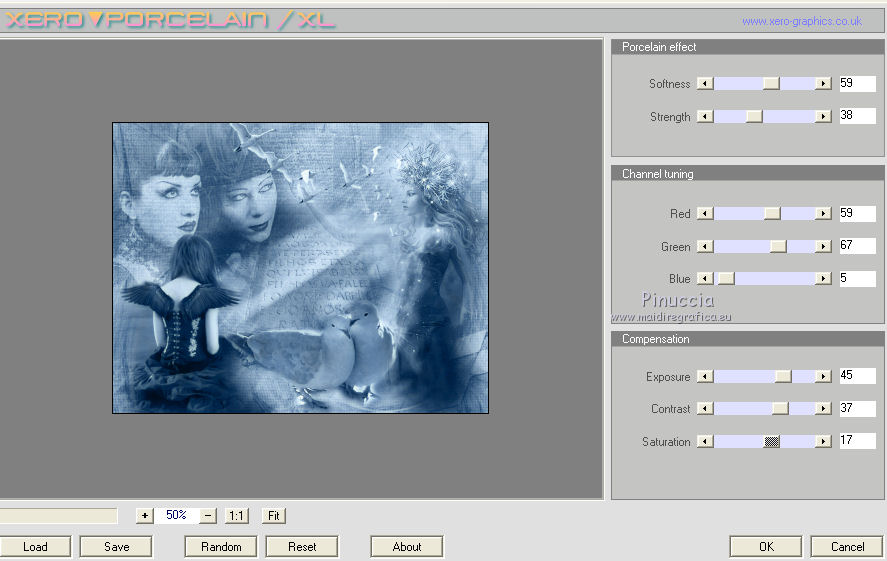The image size is (887, 561).
Task: Click the right arrow of Red slider
Action: (824, 213)
